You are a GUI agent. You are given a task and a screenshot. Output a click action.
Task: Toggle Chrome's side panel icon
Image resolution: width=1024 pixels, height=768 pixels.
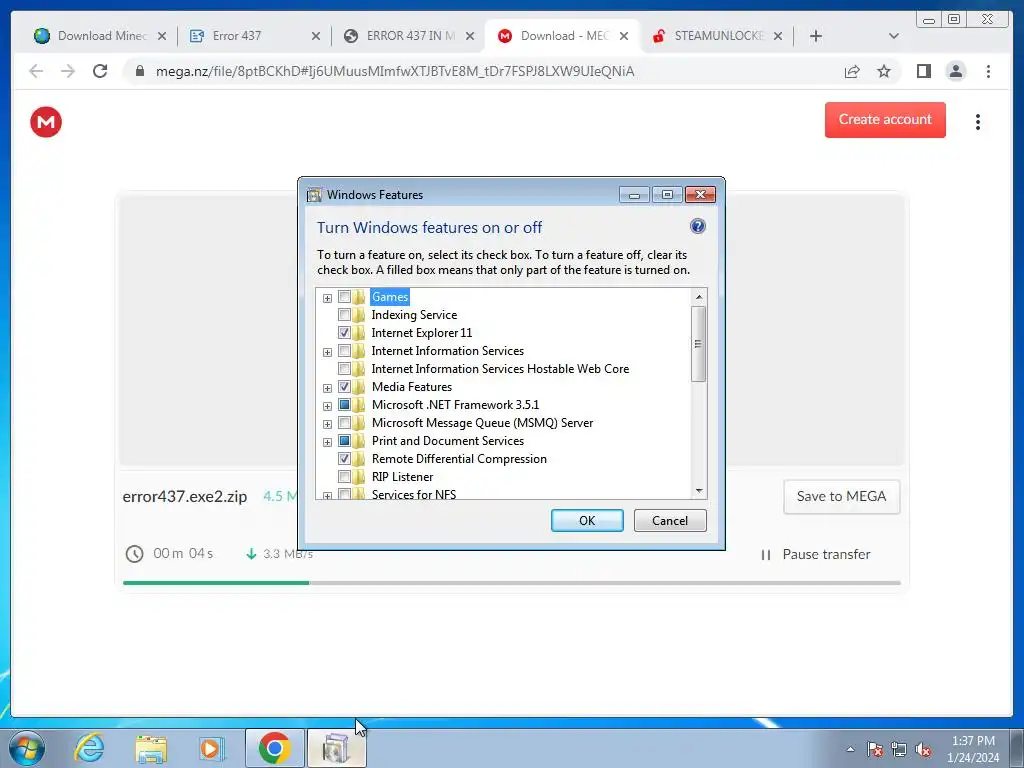(923, 71)
